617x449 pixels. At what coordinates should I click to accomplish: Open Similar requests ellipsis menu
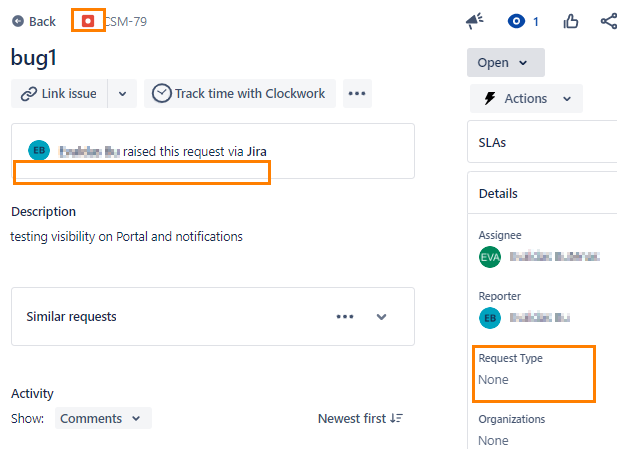[345, 317]
